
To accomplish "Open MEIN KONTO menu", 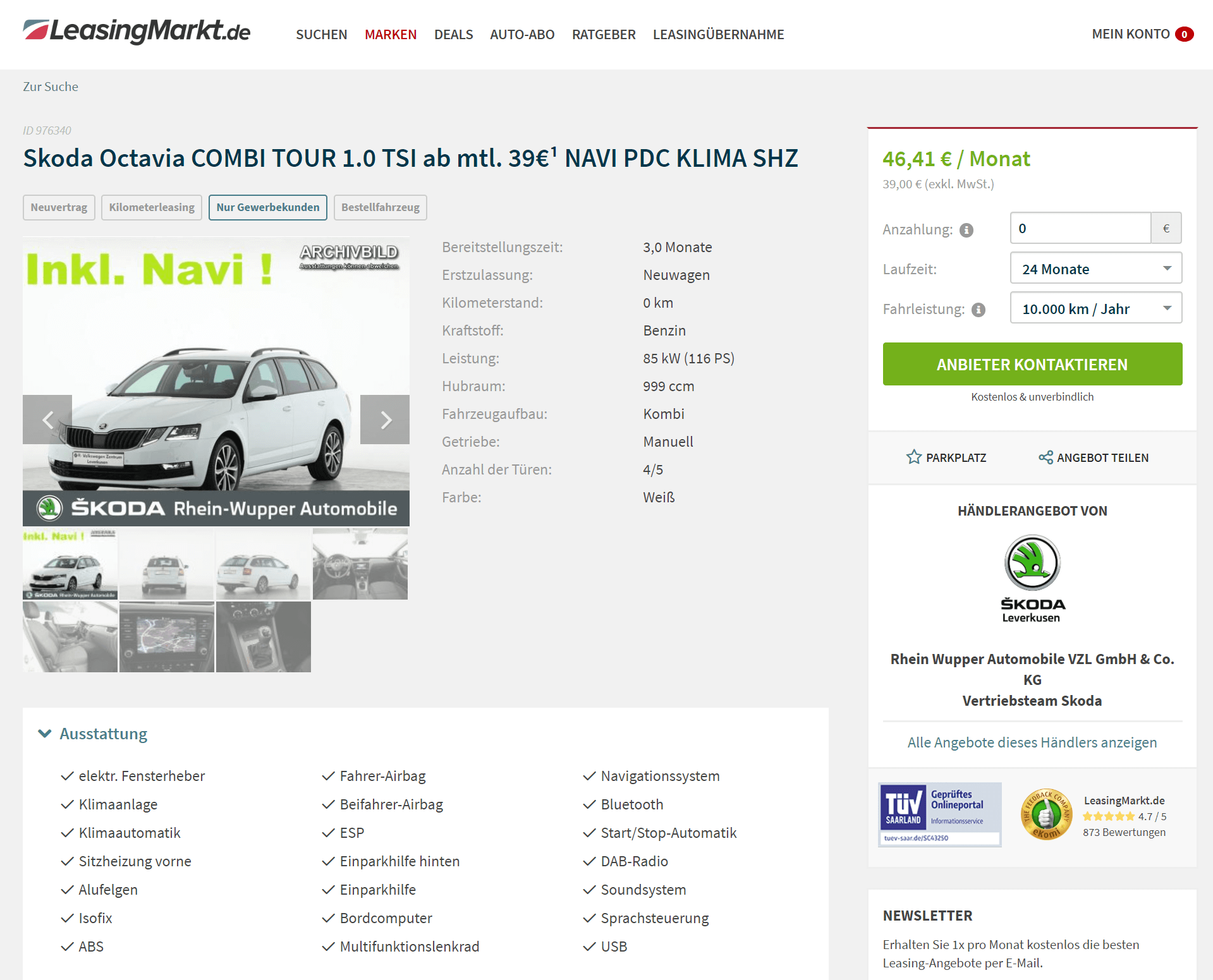I will coord(1130,34).
